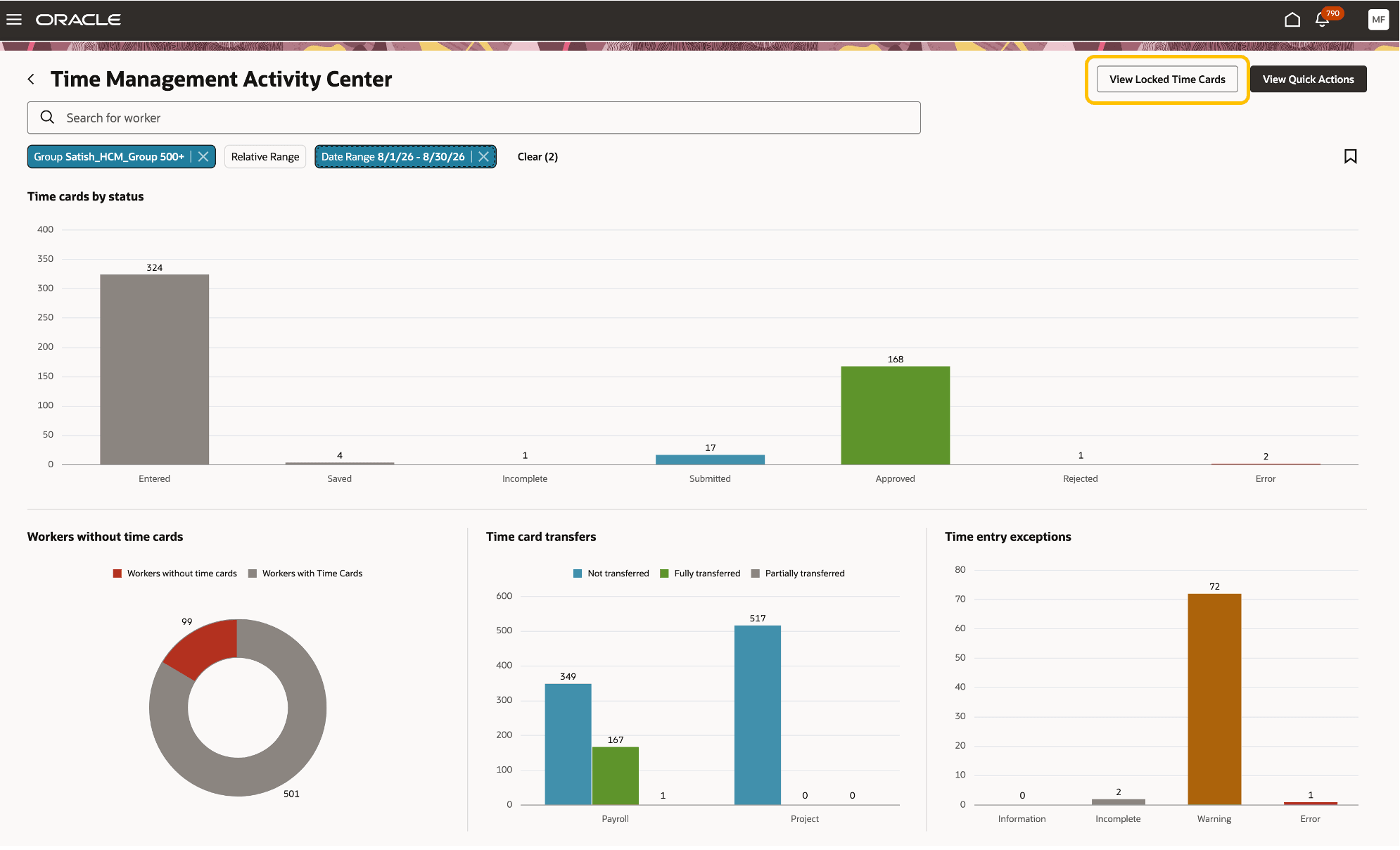Remove the Group Satish_HCM_Group filter chip

coord(203,157)
